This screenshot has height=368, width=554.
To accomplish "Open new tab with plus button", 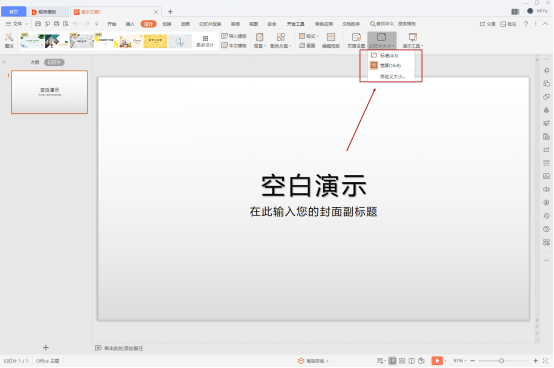I will pyautogui.click(x=170, y=12).
